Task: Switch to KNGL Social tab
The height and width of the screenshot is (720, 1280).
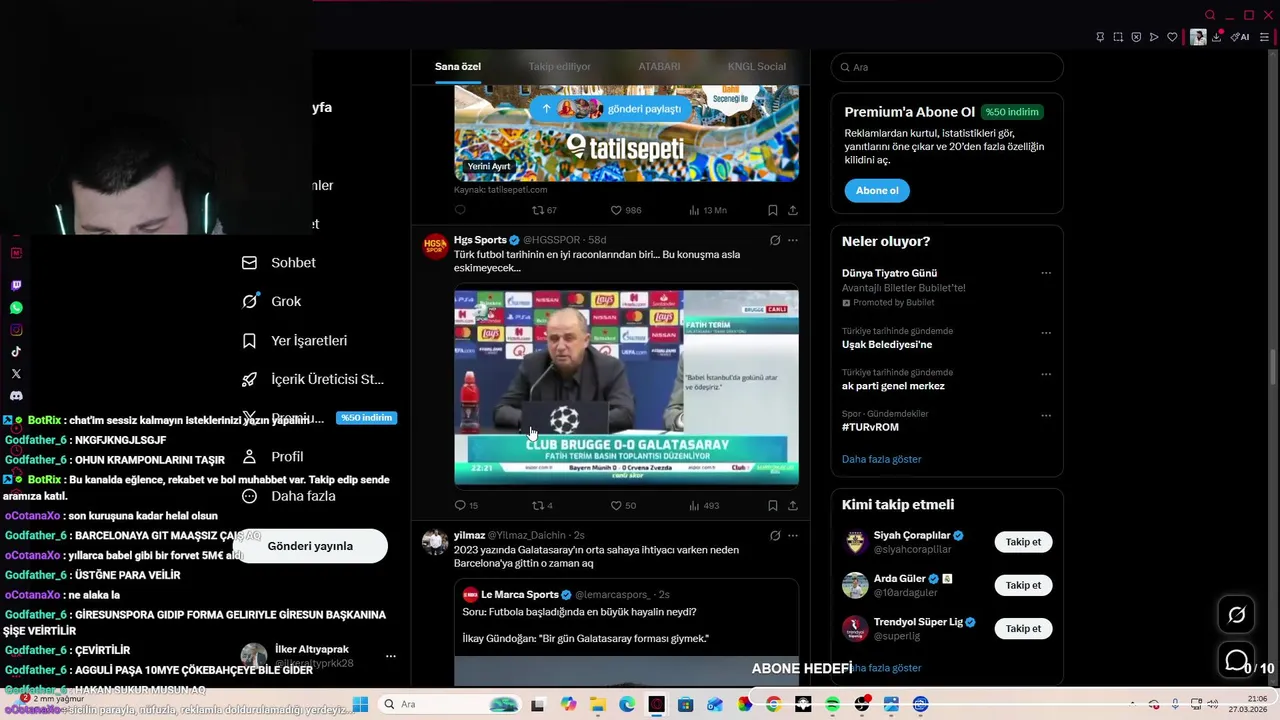Action: [756, 67]
